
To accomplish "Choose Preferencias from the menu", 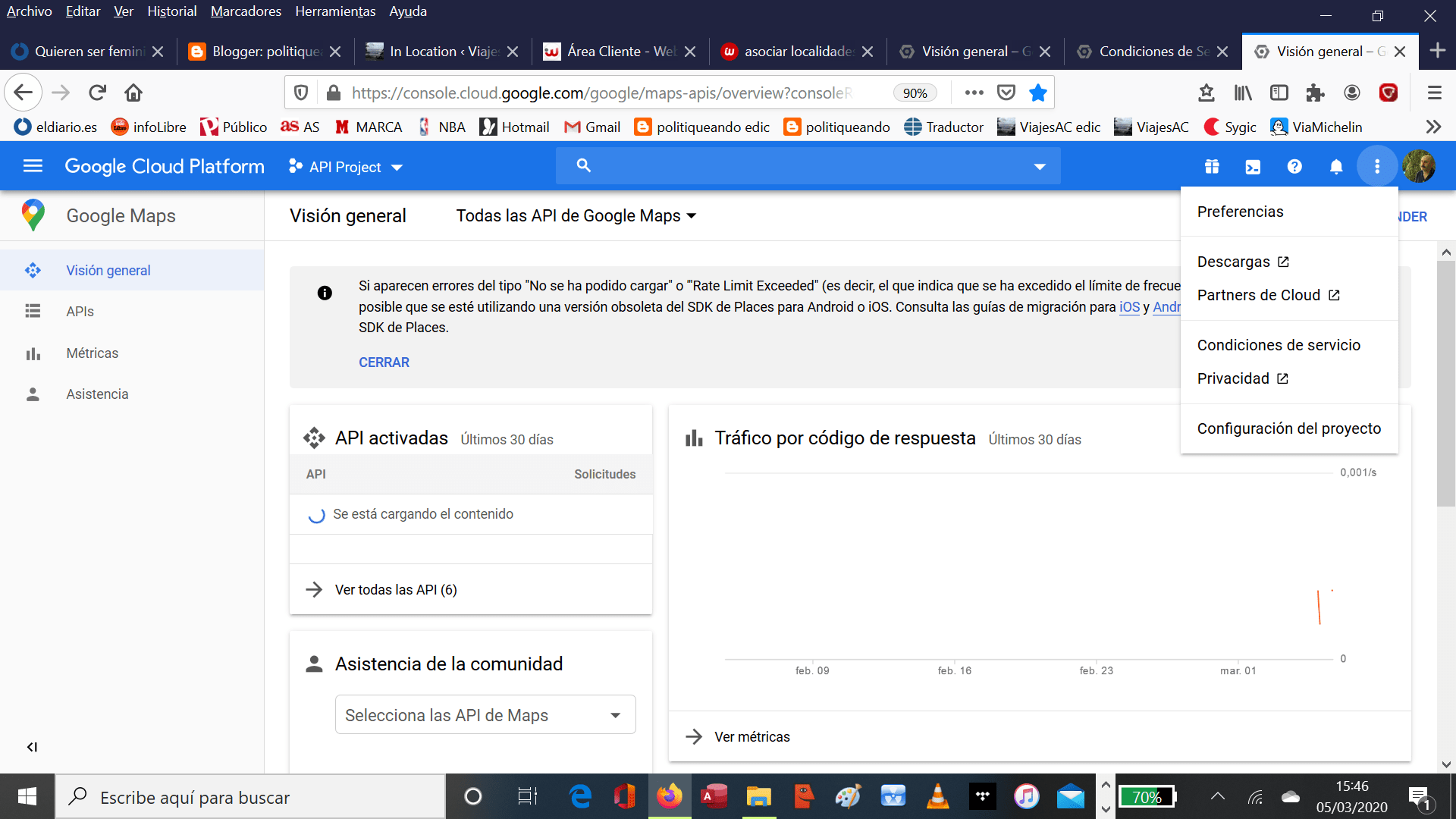I will [x=1289, y=212].
